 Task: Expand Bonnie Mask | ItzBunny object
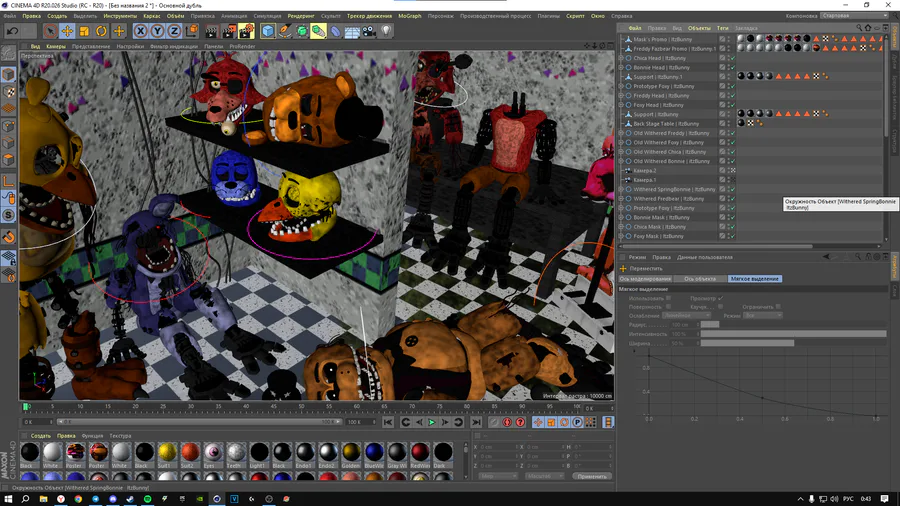(x=620, y=217)
